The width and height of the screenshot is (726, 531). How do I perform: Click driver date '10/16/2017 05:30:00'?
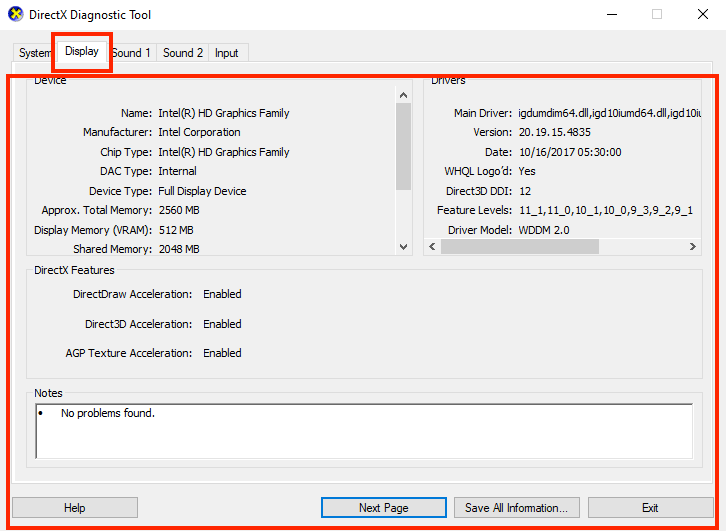coord(570,152)
